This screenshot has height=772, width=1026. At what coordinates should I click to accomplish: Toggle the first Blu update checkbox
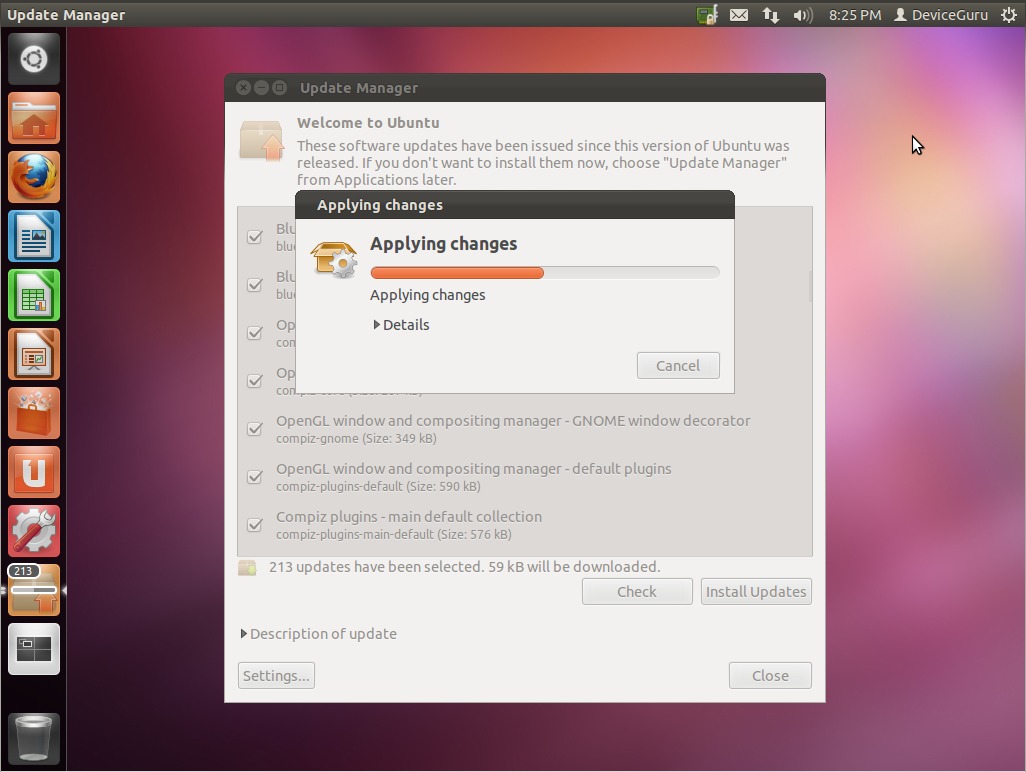point(255,237)
